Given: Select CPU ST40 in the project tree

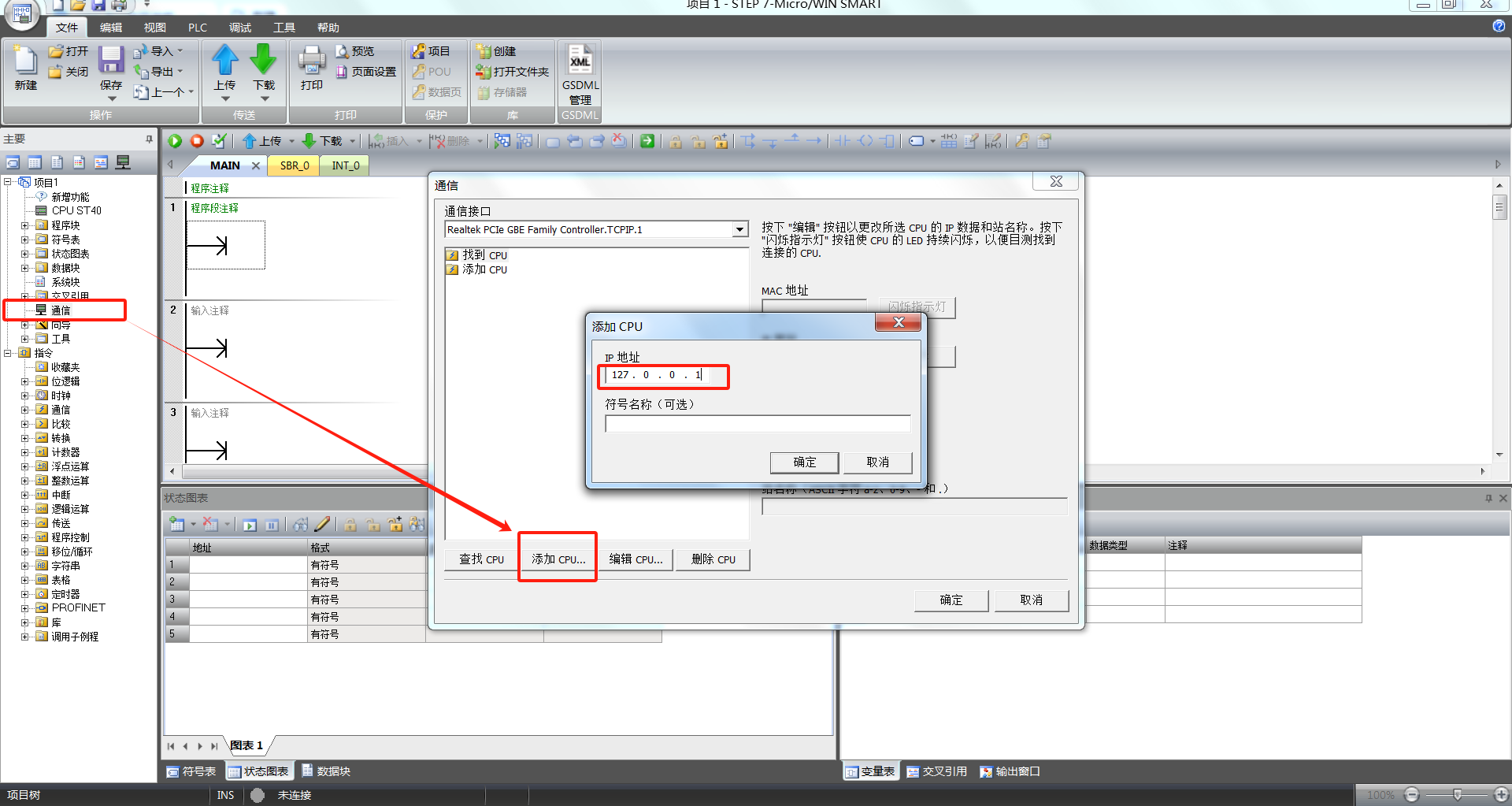Looking at the screenshot, I should [76, 210].
